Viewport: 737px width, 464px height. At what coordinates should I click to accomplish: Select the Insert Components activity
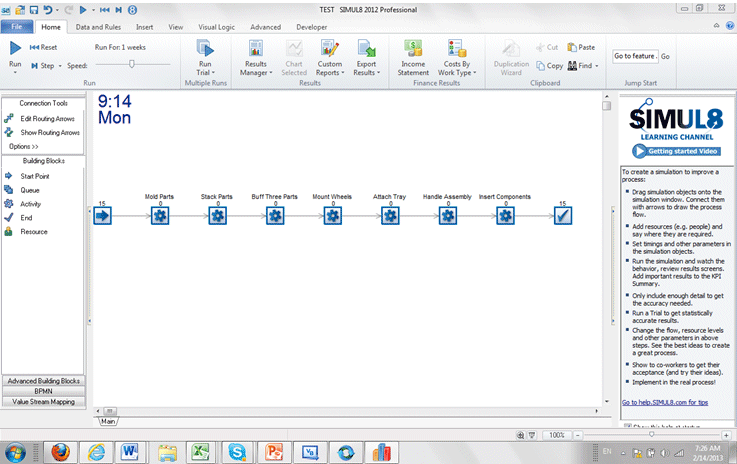click(506, 216)
